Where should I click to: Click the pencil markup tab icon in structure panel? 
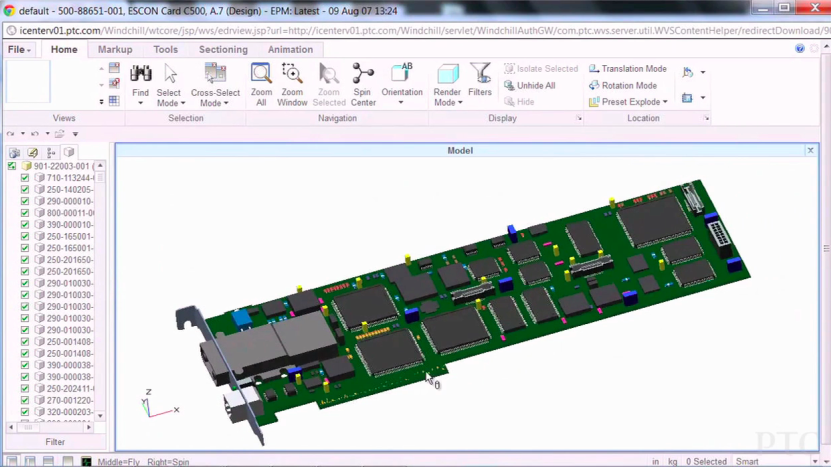33,153
